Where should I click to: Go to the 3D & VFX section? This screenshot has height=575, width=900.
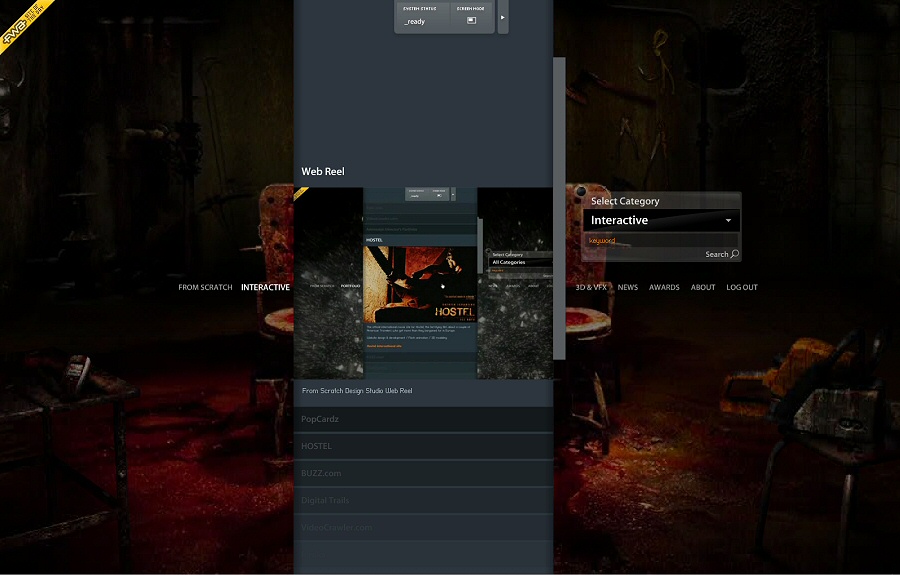[x=591, y=288]
